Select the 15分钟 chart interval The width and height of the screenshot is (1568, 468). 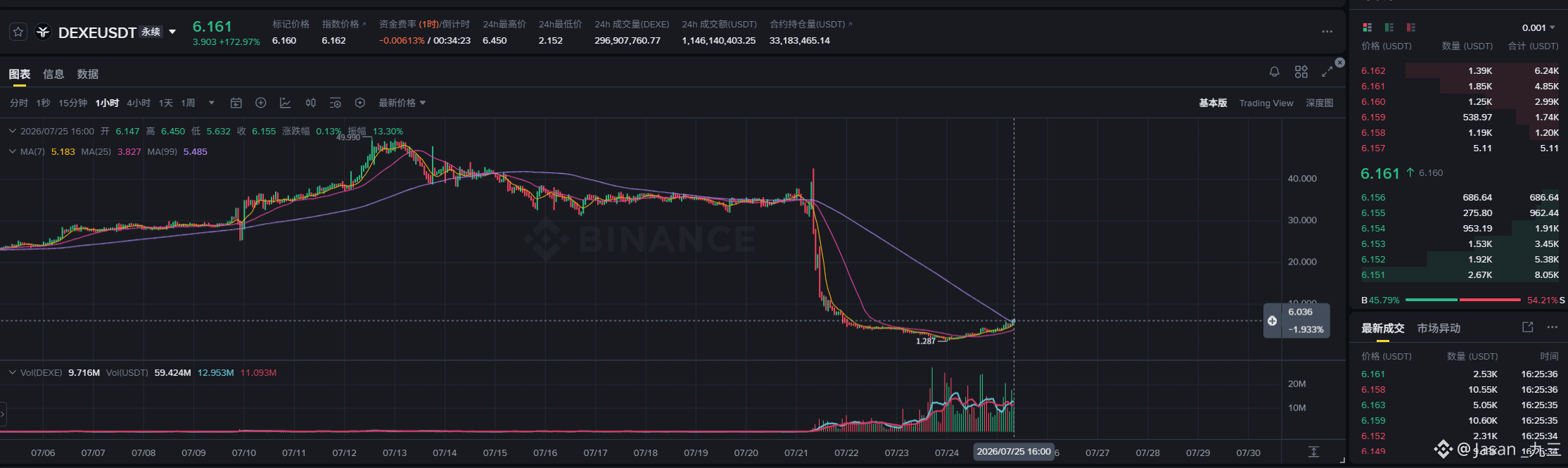click(x=72, y=103)
